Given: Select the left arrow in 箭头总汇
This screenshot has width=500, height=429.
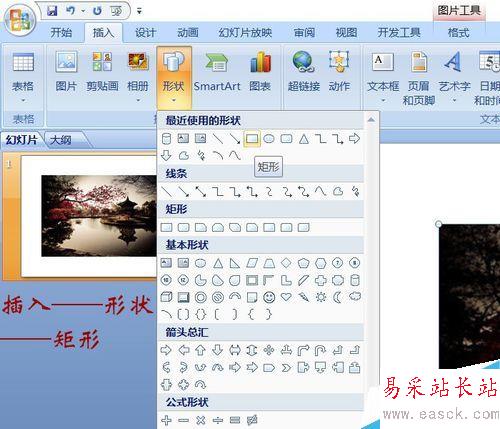Looking at the screenshot, I should (184, 350).
